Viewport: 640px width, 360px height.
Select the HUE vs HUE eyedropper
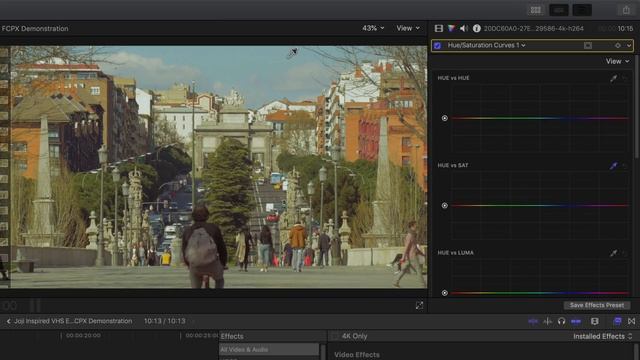click(x=613, y=78)
